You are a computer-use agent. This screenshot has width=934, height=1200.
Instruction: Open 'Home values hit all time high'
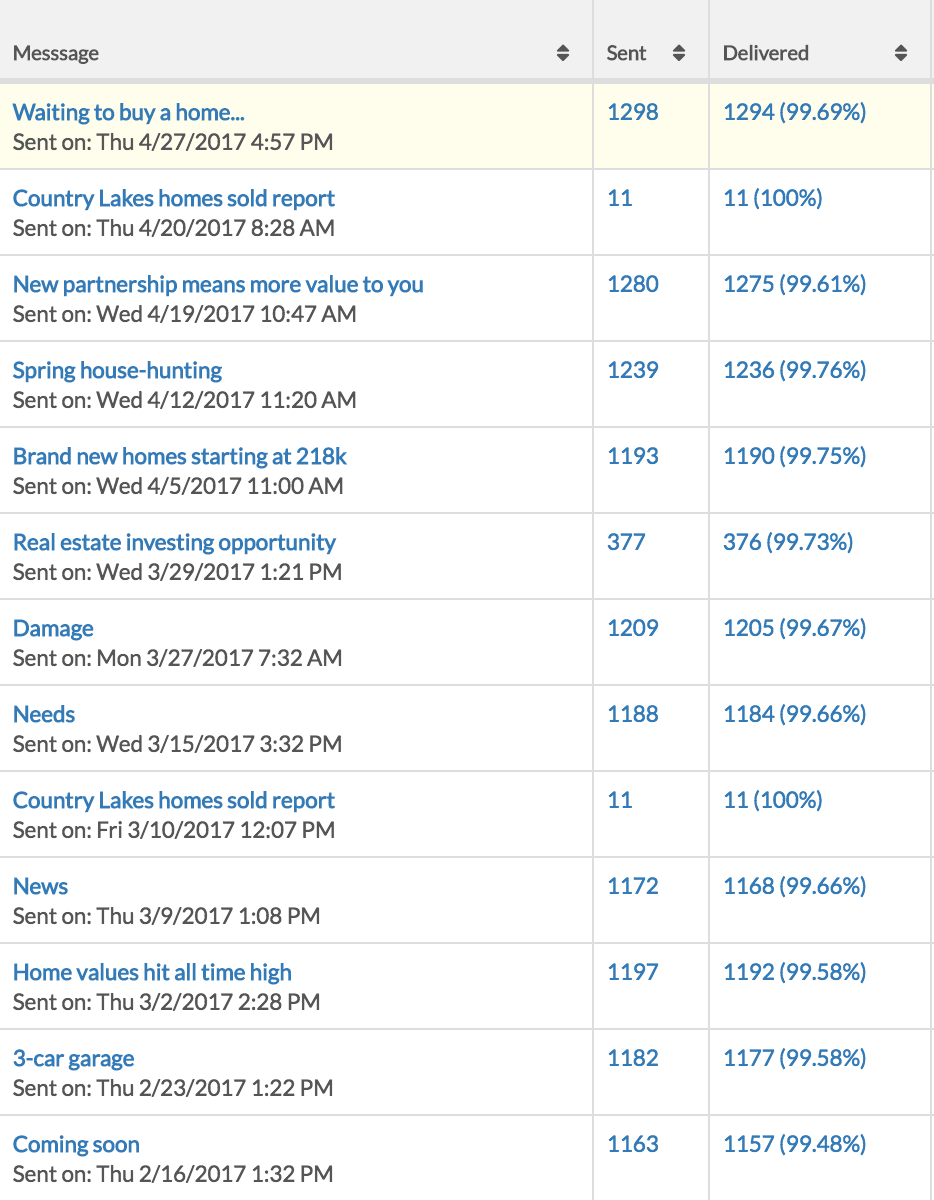tap(152, 972)
